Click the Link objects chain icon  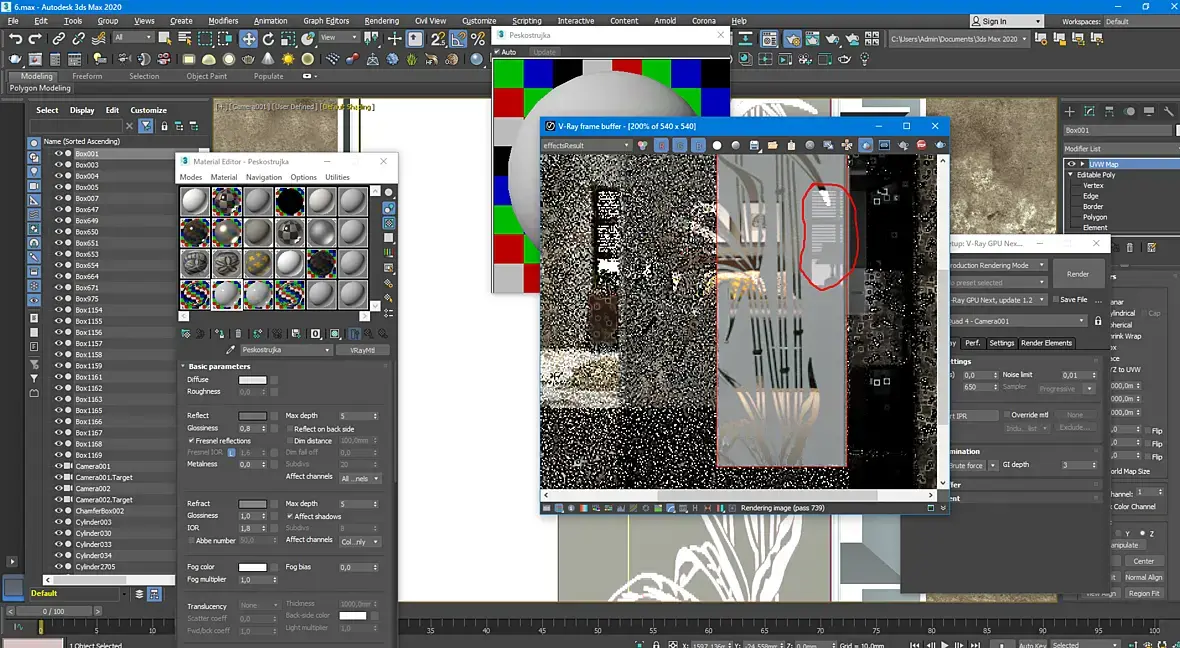coord(59,38)
